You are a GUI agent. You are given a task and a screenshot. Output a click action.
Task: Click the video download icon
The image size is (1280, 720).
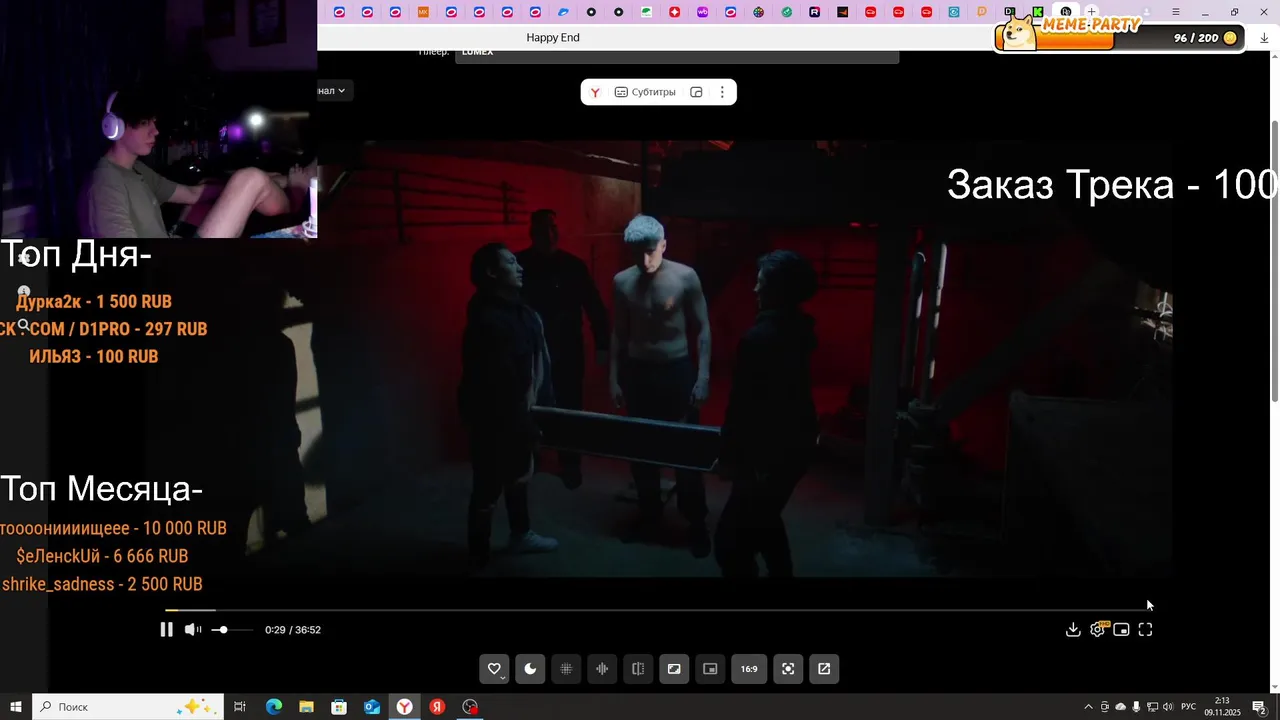[x=1073, y=629]
